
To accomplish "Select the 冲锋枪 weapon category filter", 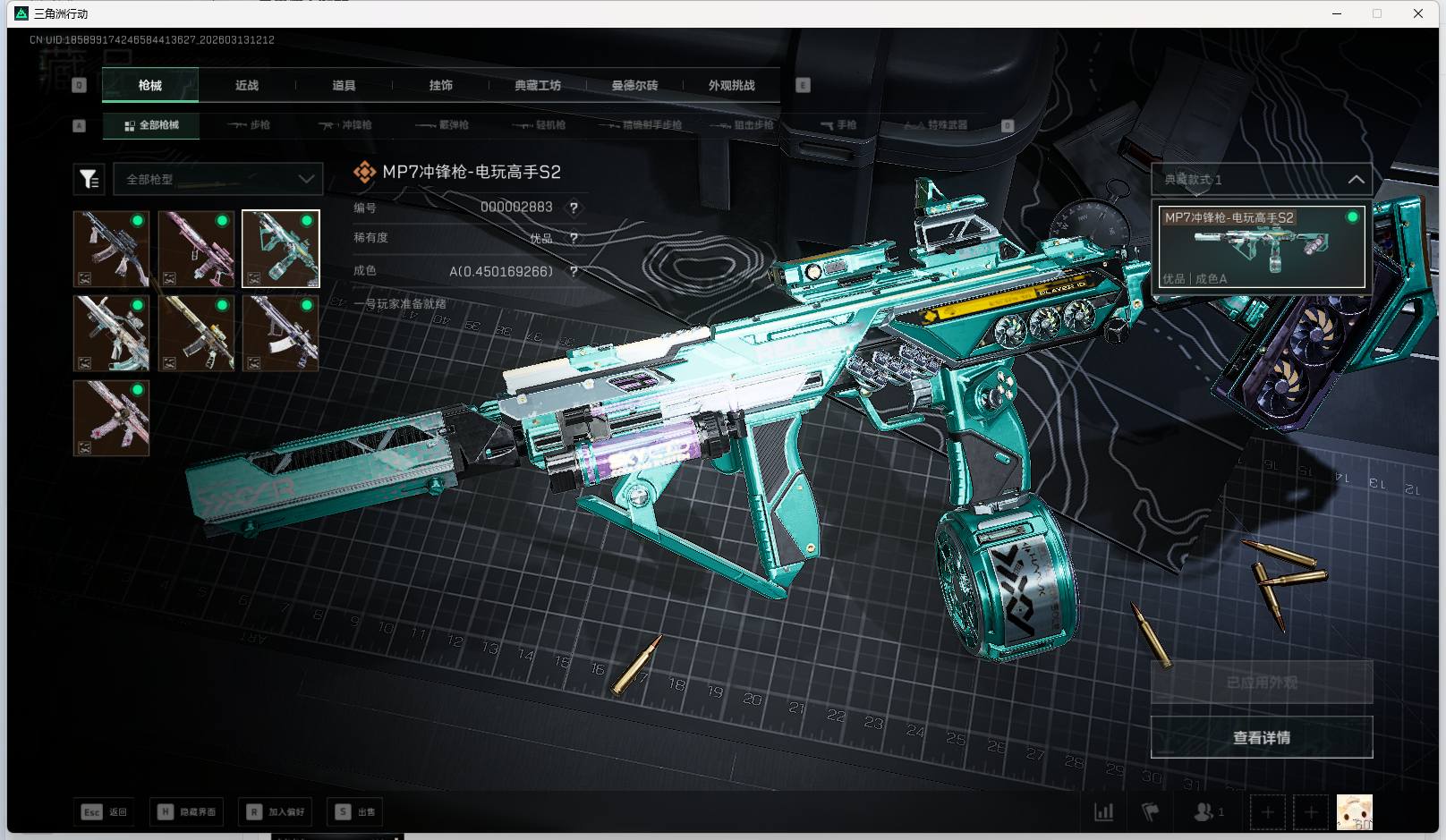I will point(345,125).
